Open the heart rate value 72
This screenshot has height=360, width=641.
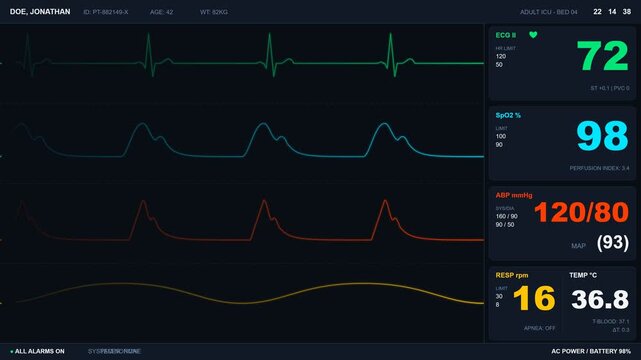[602, 56]
